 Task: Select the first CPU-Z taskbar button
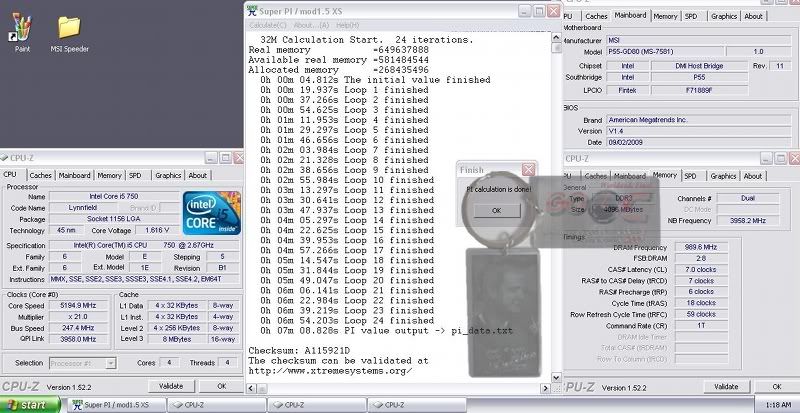(216, 405)
